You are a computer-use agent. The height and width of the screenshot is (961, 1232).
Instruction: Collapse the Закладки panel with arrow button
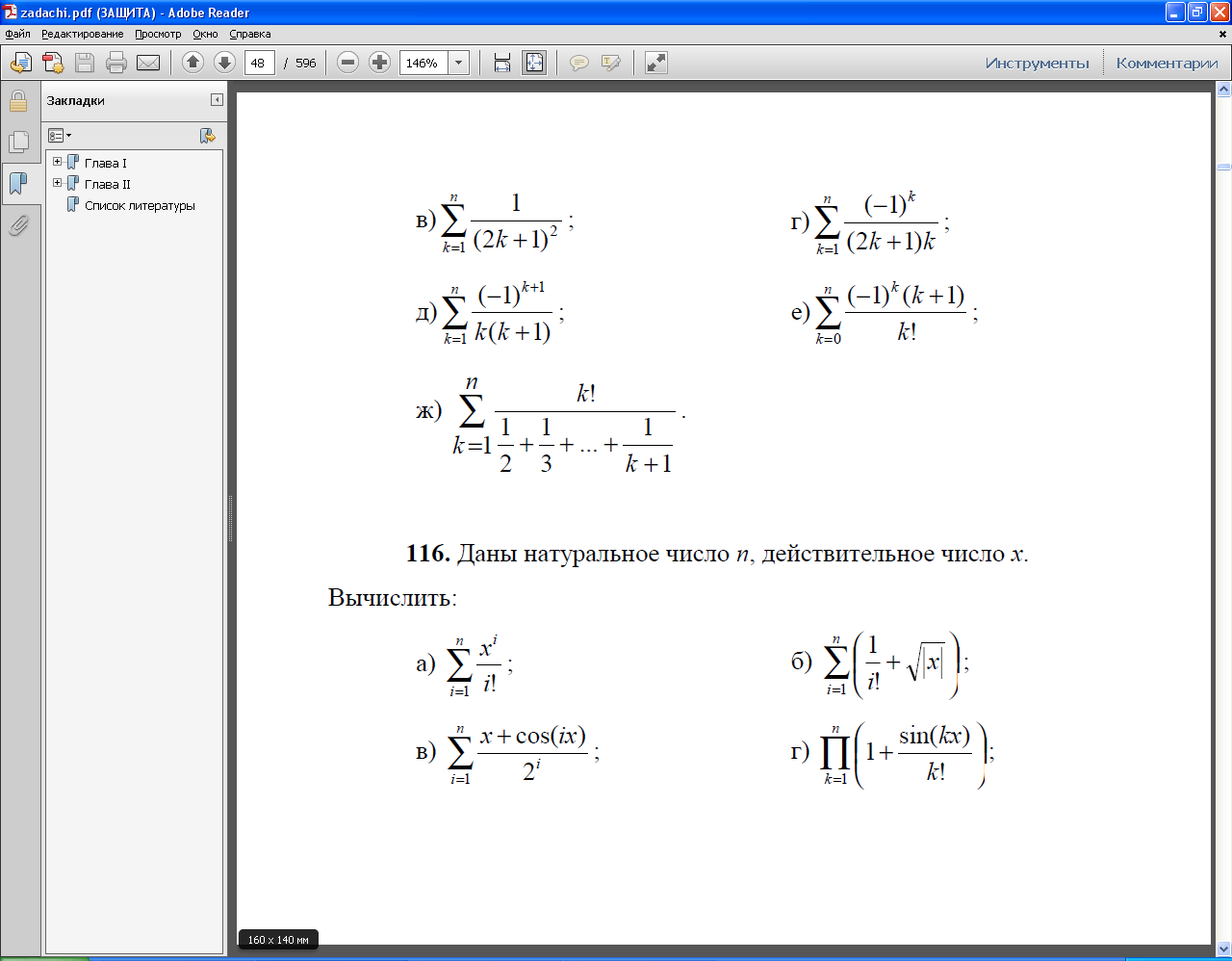(217, 100)
